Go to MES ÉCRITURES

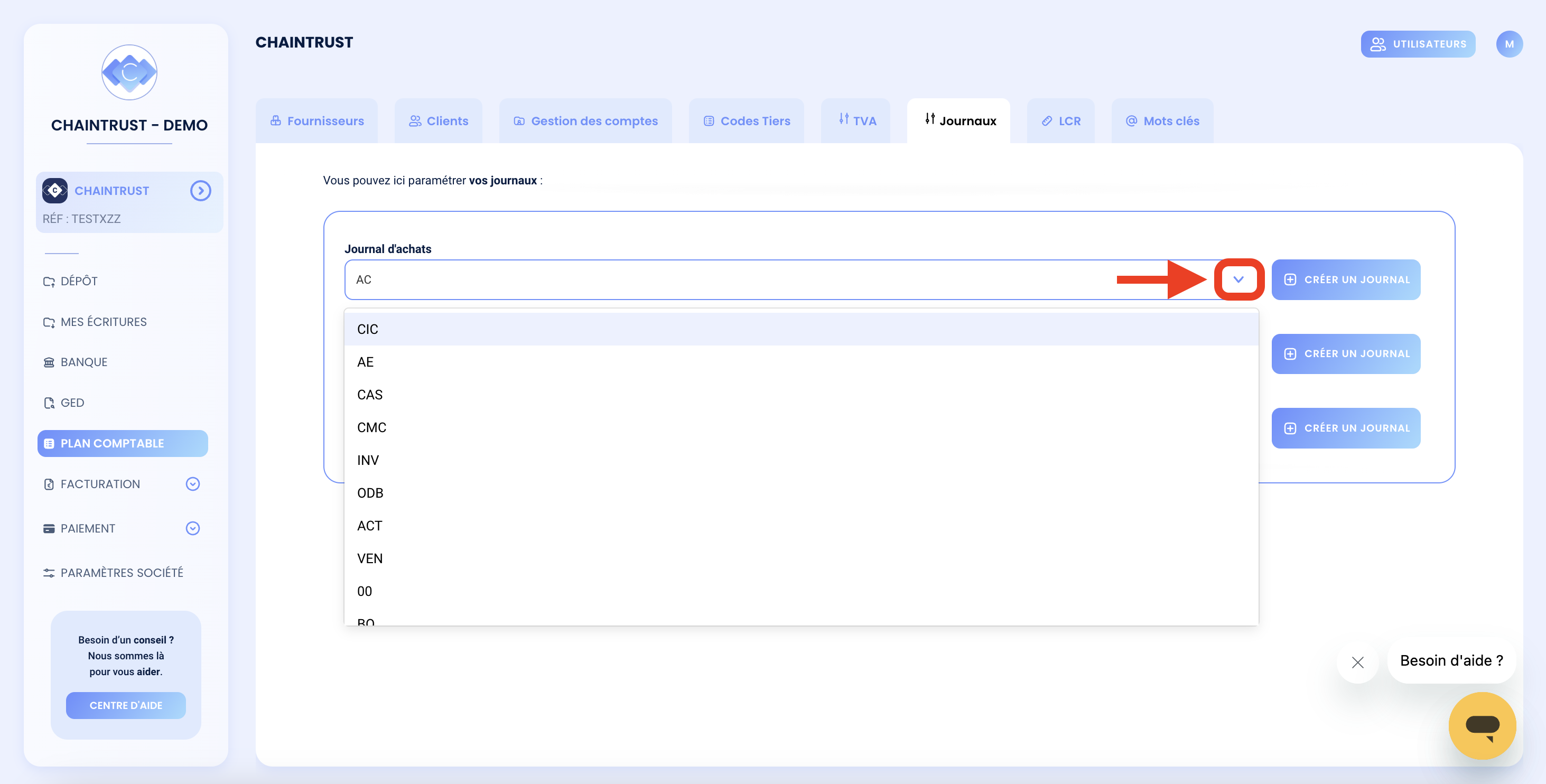coord(96,322)
